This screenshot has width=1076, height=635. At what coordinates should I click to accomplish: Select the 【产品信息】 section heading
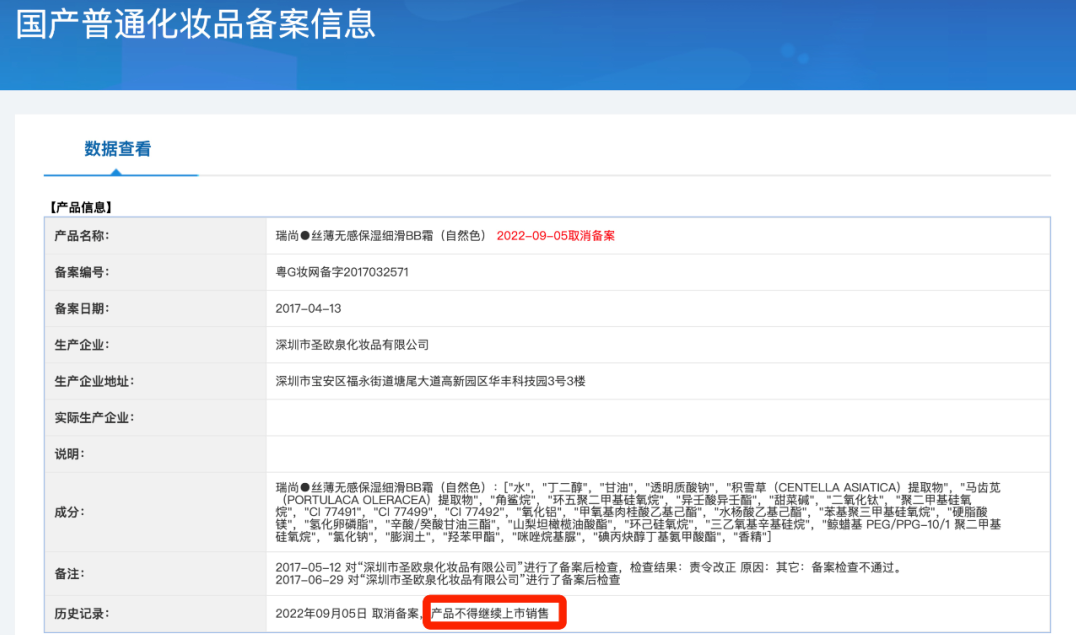point(81,207)
